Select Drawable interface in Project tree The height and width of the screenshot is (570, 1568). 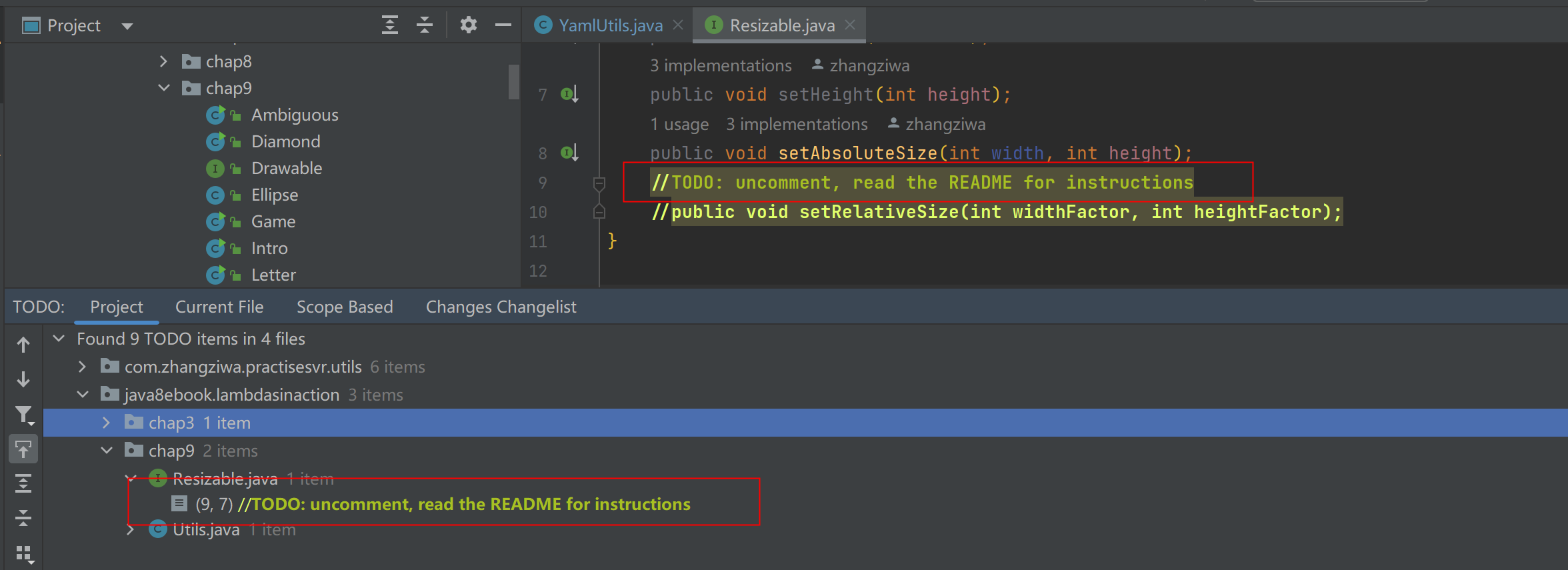point(287,168)
